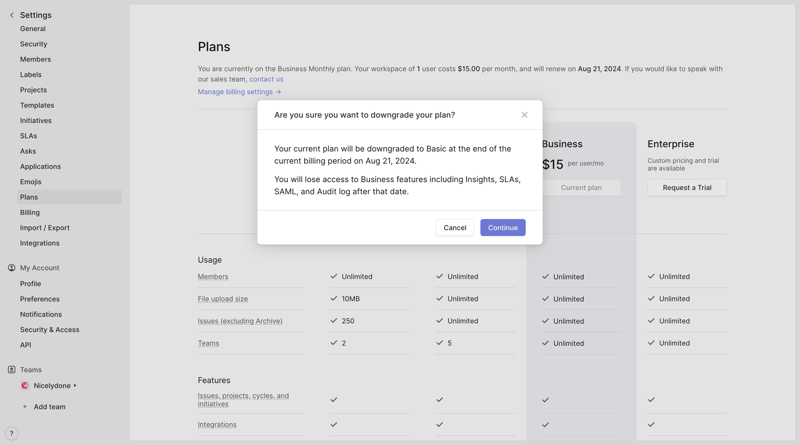This screenshot has height=445, width=800.
Task: Click the Teams section icon
Action: 12,369
